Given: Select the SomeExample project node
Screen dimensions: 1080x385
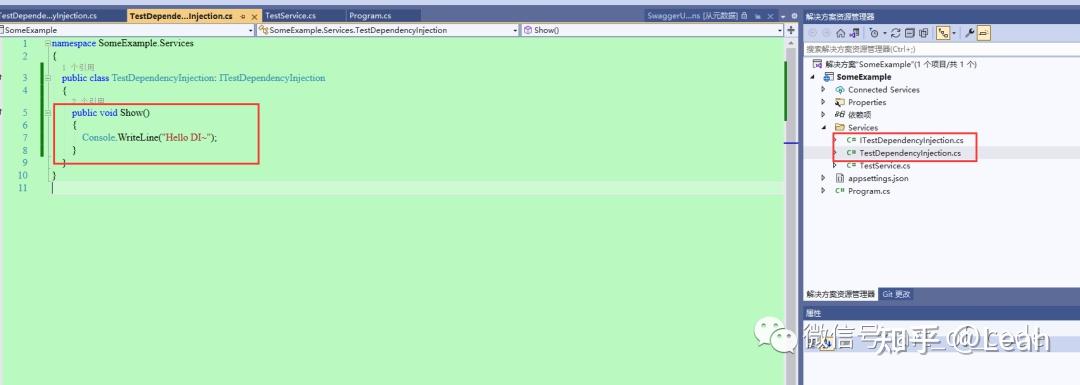Looking at the screenshot, I should point(864,77).
